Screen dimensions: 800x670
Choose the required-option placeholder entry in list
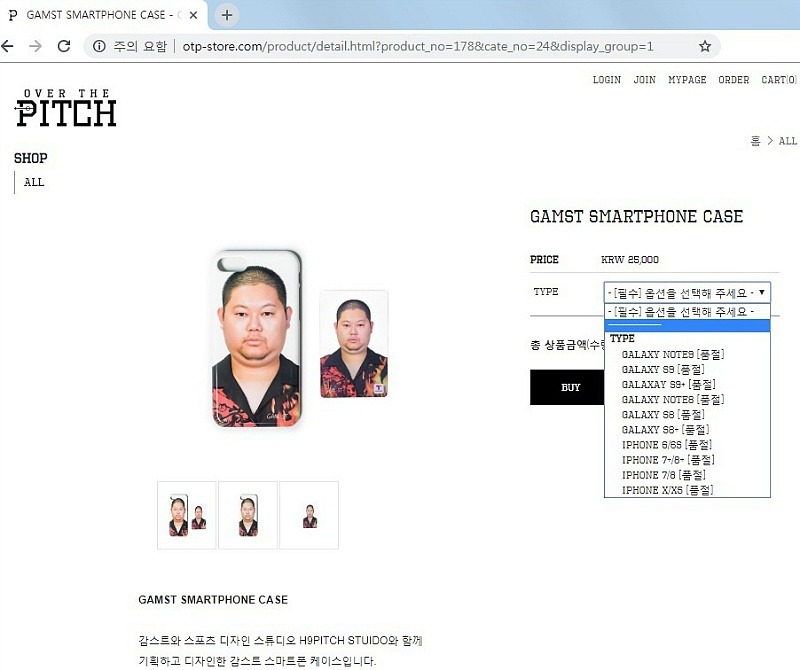(x=687, y=312)
